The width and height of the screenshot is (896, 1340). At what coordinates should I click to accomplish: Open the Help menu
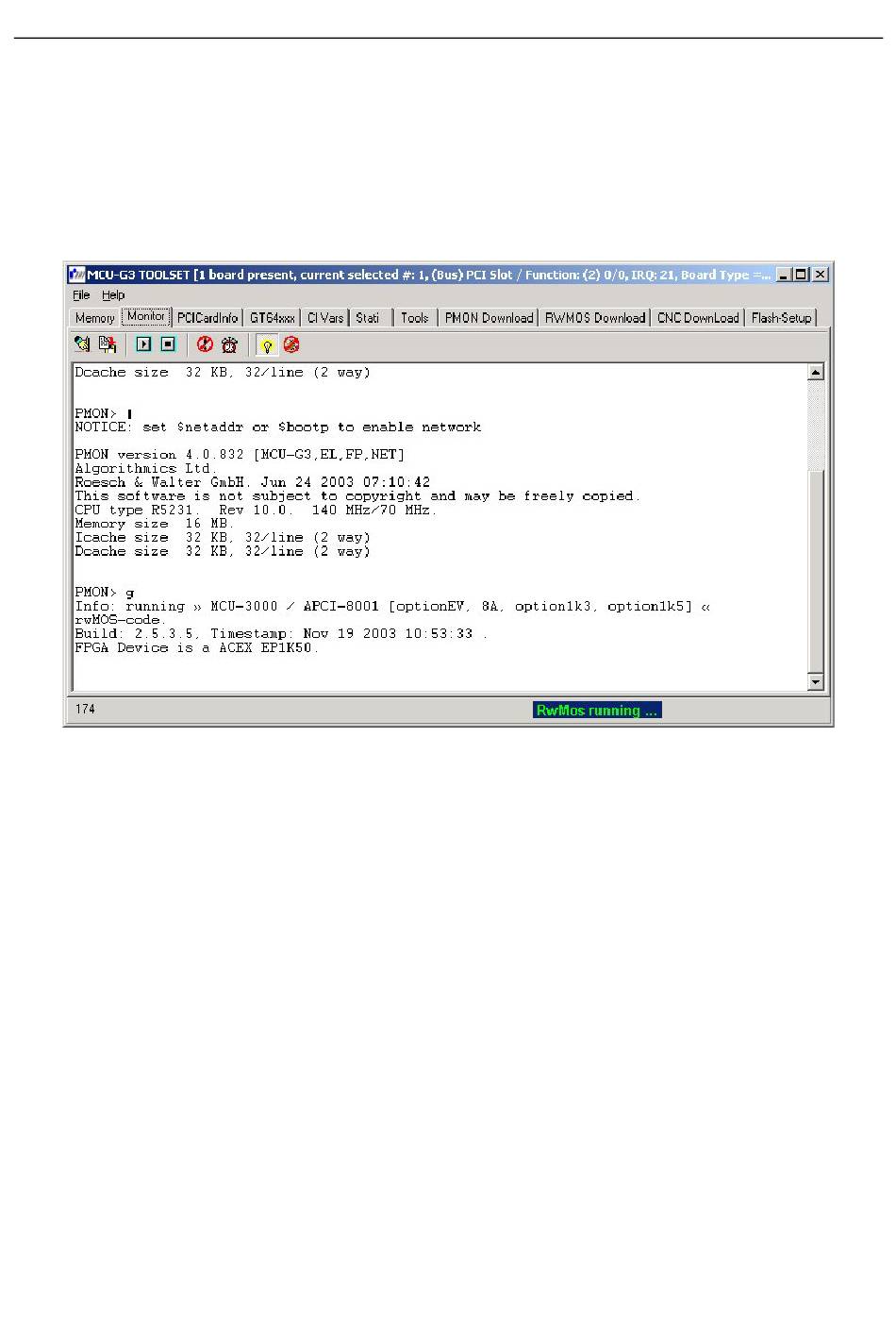(113, 295)
